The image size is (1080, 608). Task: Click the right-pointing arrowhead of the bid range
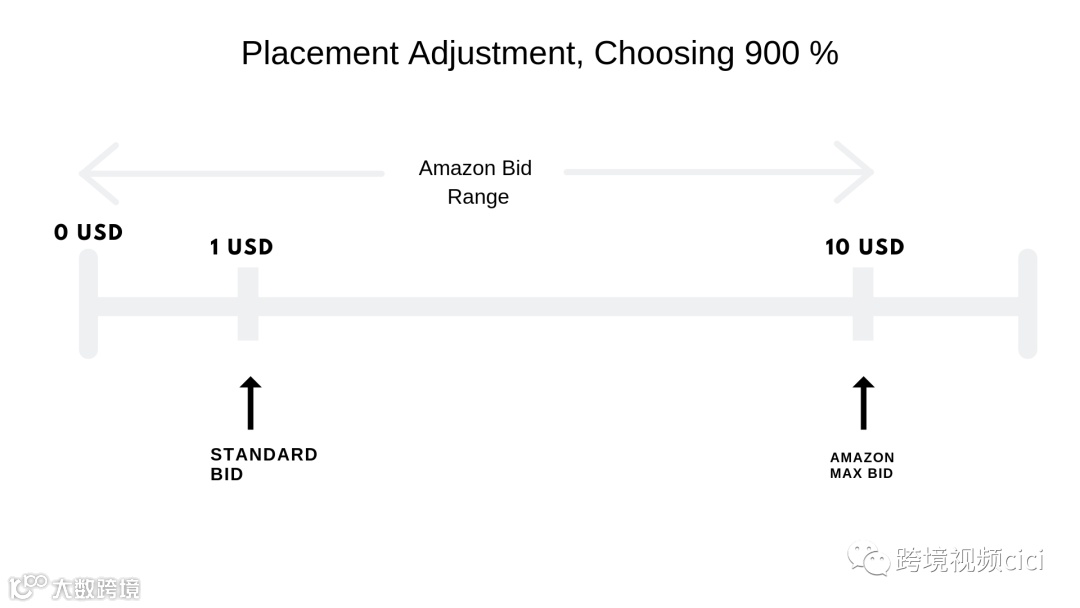pyautogui.click(x=856, y=172)
